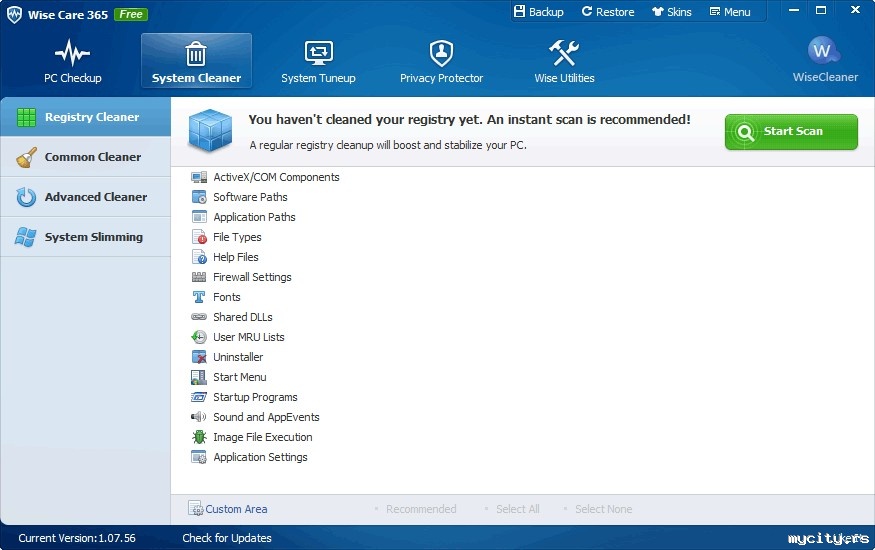Image resolution: width=875 pixels, height=550 pixels.
Task: Switch to System Slimming tab
Action: [85, 237]
